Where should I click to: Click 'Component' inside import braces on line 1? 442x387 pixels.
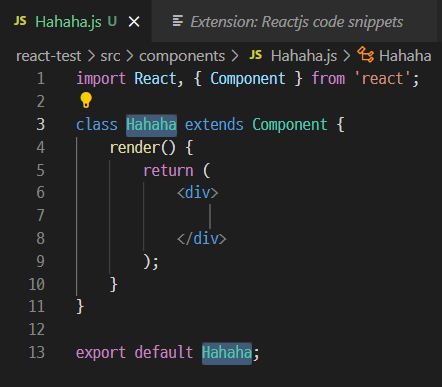tap(248, 79)
